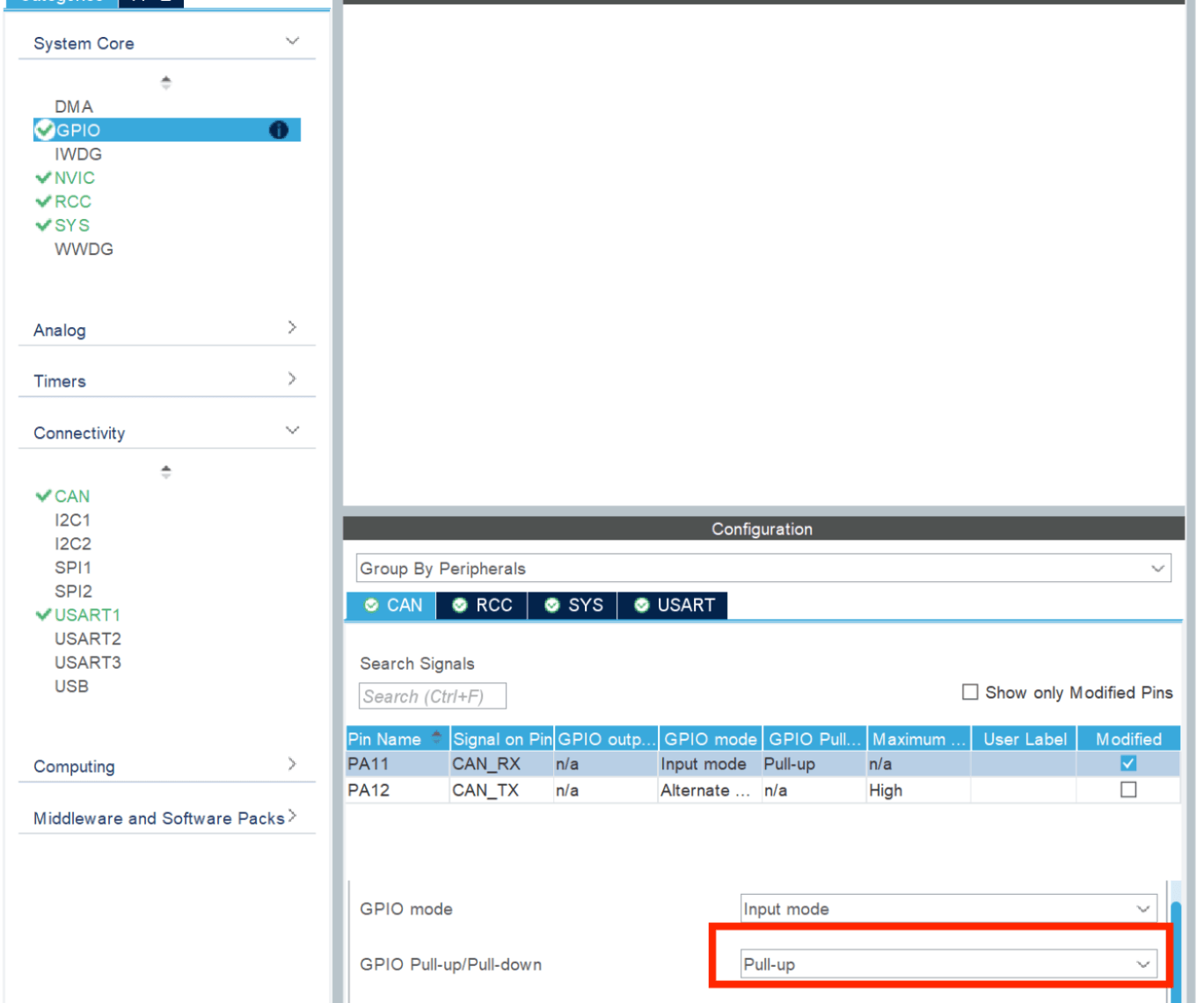
Task: Open USART1 peripheral settings
Action: [87, 614]
